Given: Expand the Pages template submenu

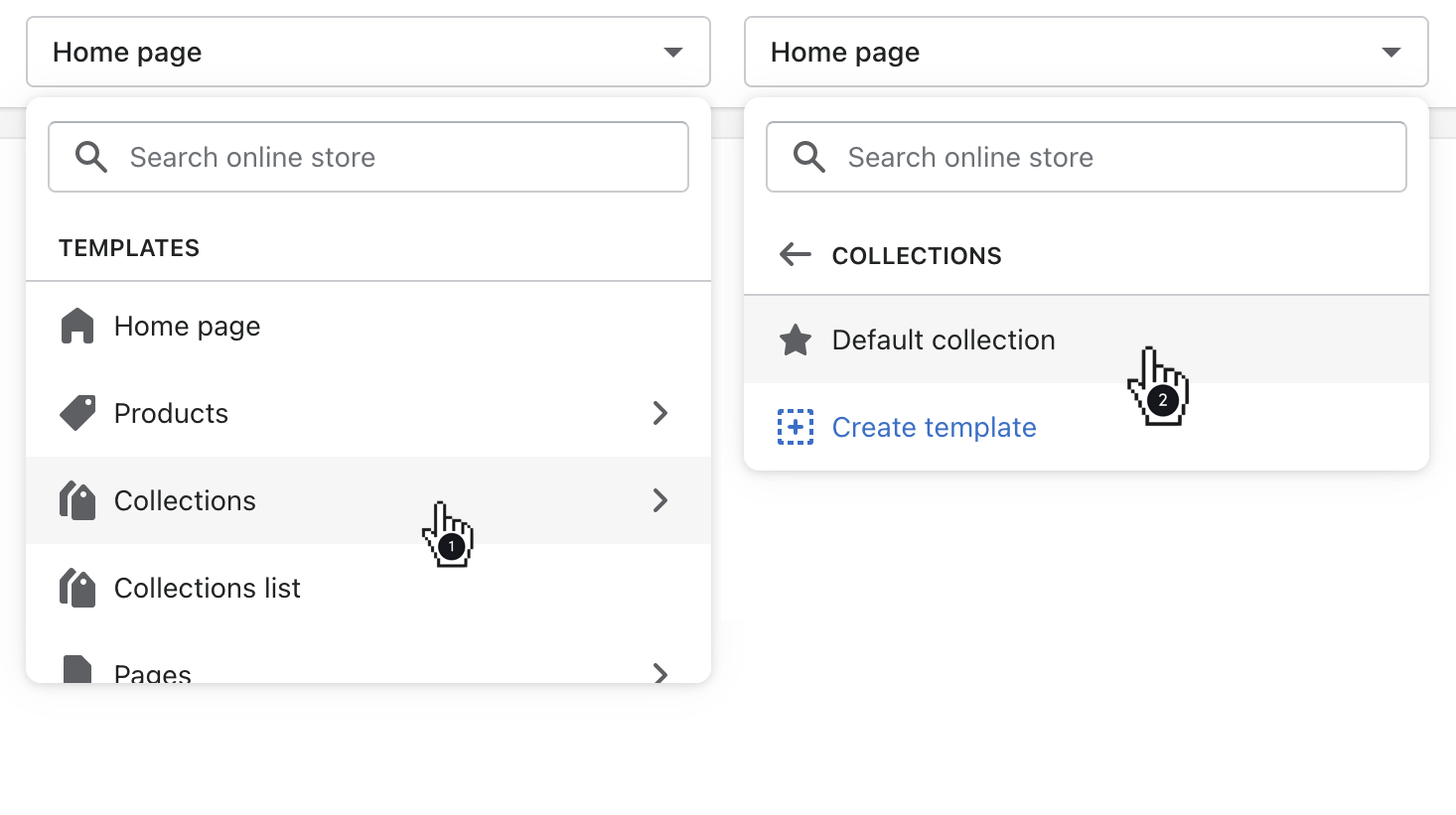Looking at the screenshot, I should point(660,673).
